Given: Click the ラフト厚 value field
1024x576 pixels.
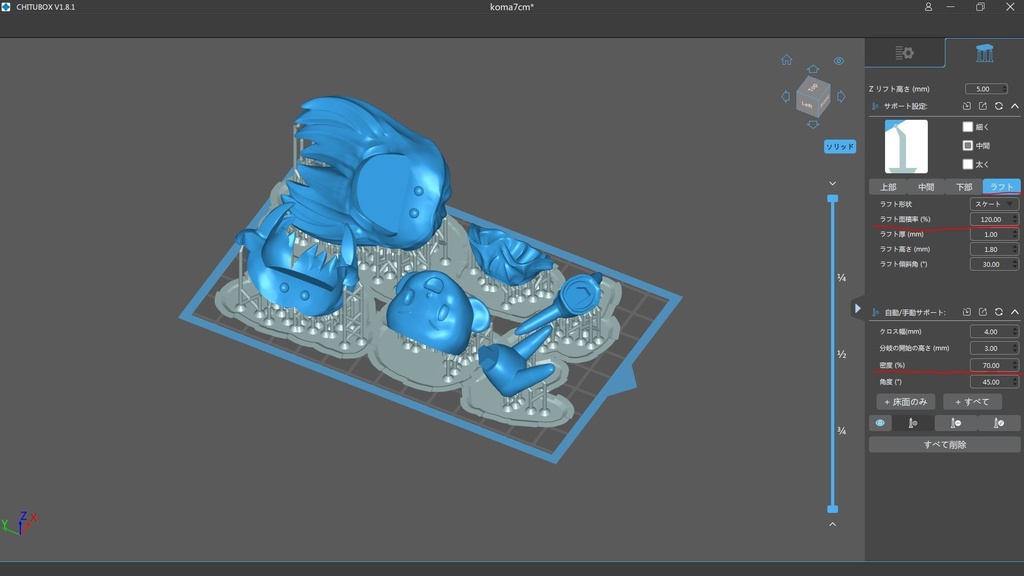Looking at the screenshot, I should [x=994, y=234].
